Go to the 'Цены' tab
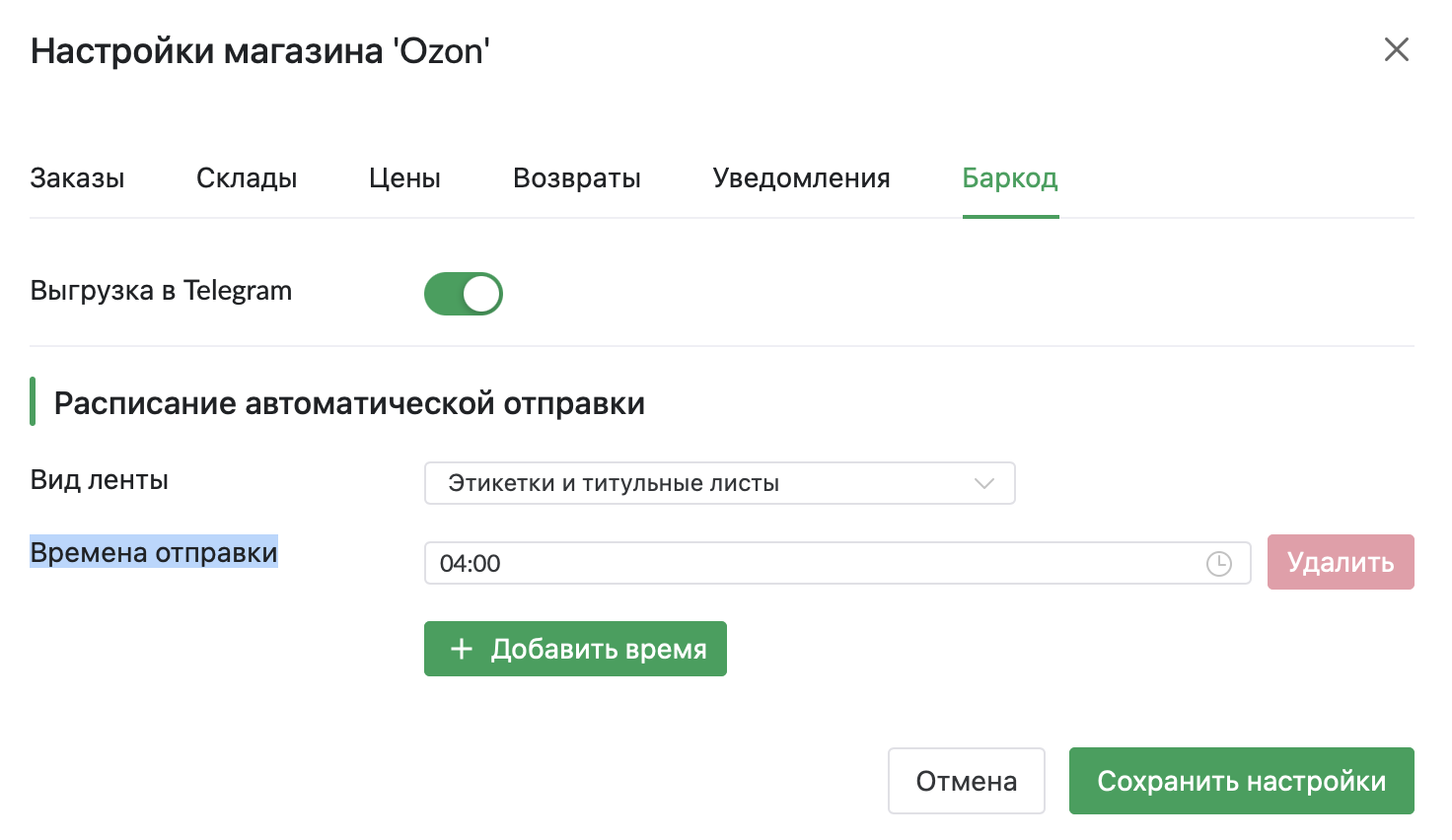The width and height of the screenshot is (1452, 840). click(404, 178)
